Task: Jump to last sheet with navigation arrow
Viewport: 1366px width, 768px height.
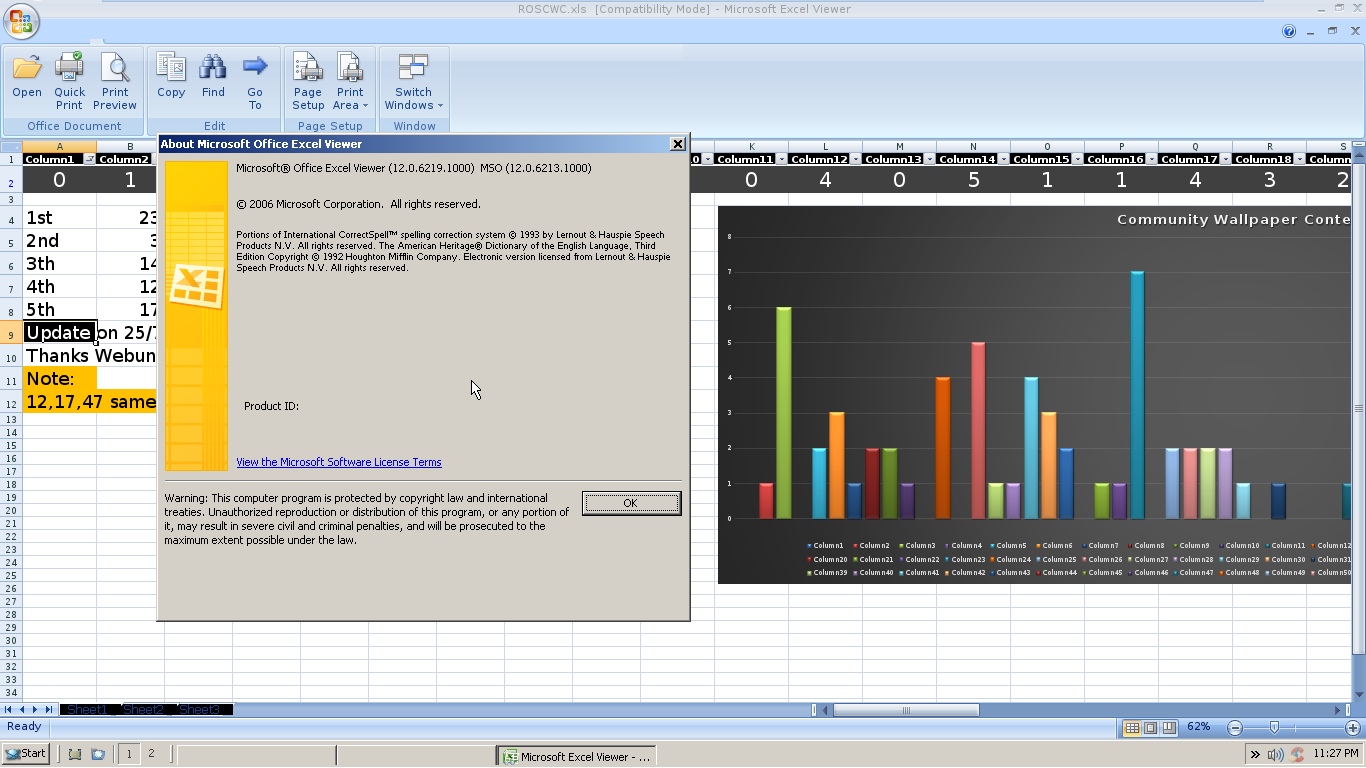Action: coord(49,709)
